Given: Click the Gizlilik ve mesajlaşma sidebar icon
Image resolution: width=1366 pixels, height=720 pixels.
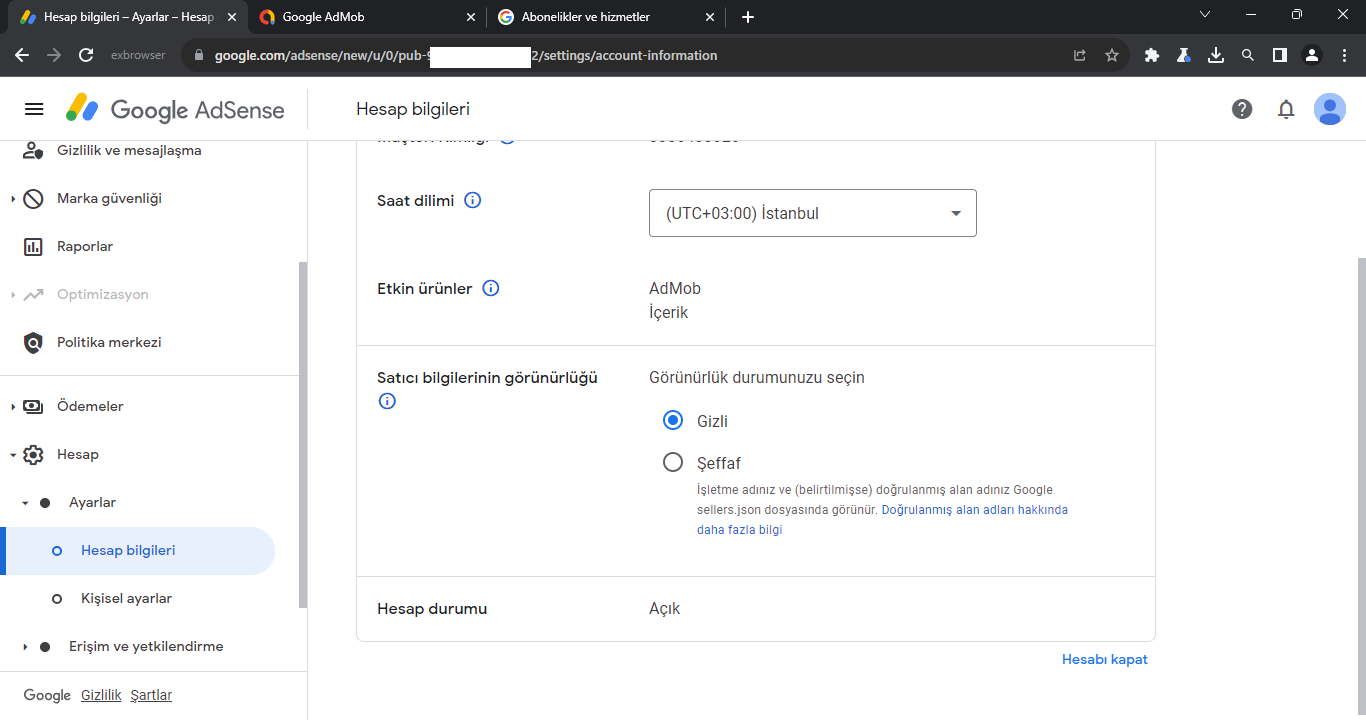Looking at the screenshot, I should click(x=33, y=151).
